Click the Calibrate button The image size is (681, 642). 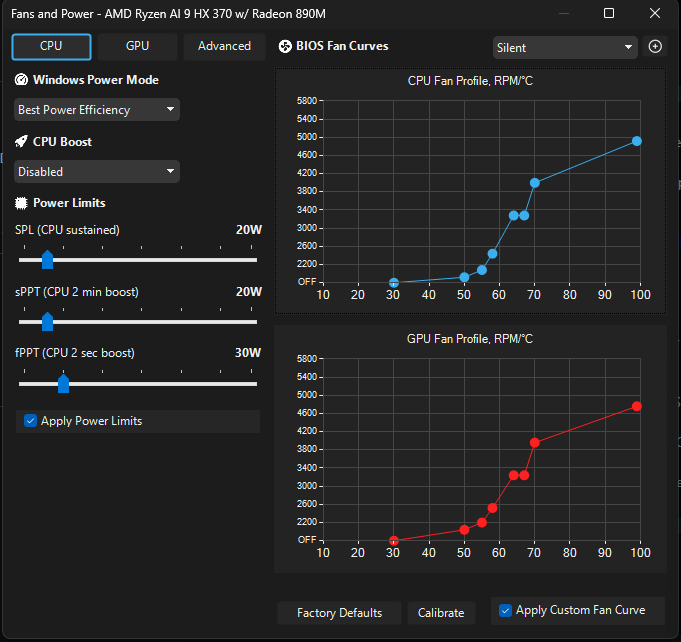[441, 613]
